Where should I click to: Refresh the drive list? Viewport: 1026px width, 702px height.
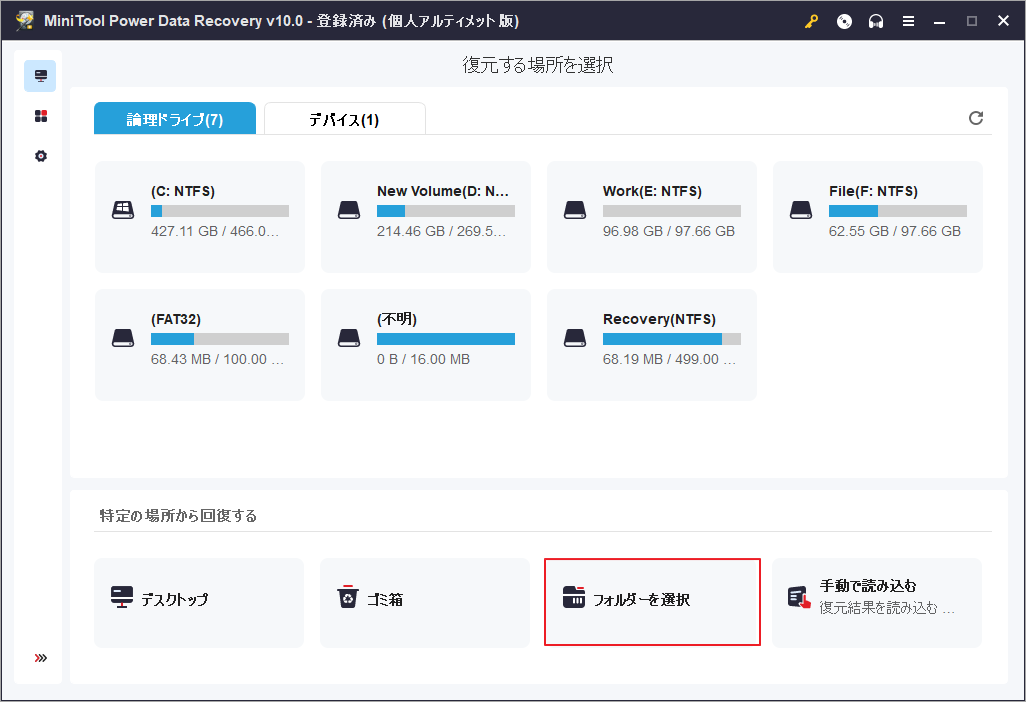click(x=976, y=118)
